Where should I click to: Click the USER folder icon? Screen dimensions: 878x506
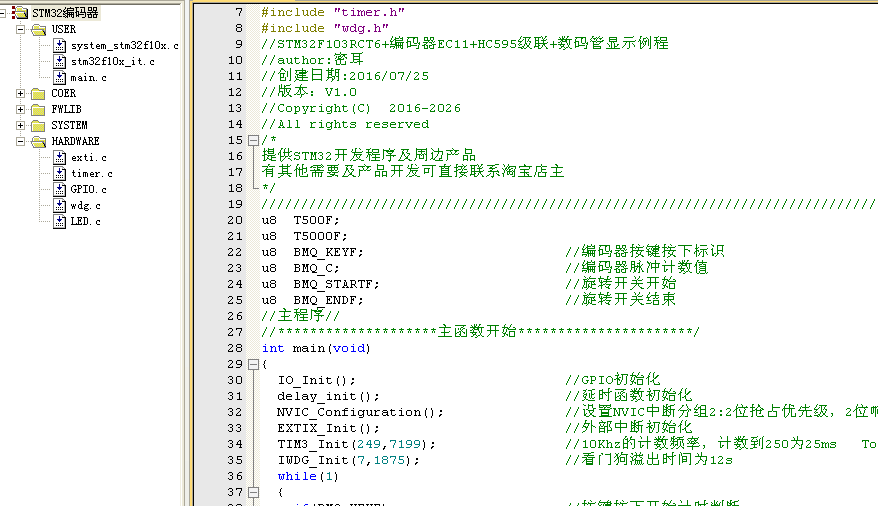[39, 29]
